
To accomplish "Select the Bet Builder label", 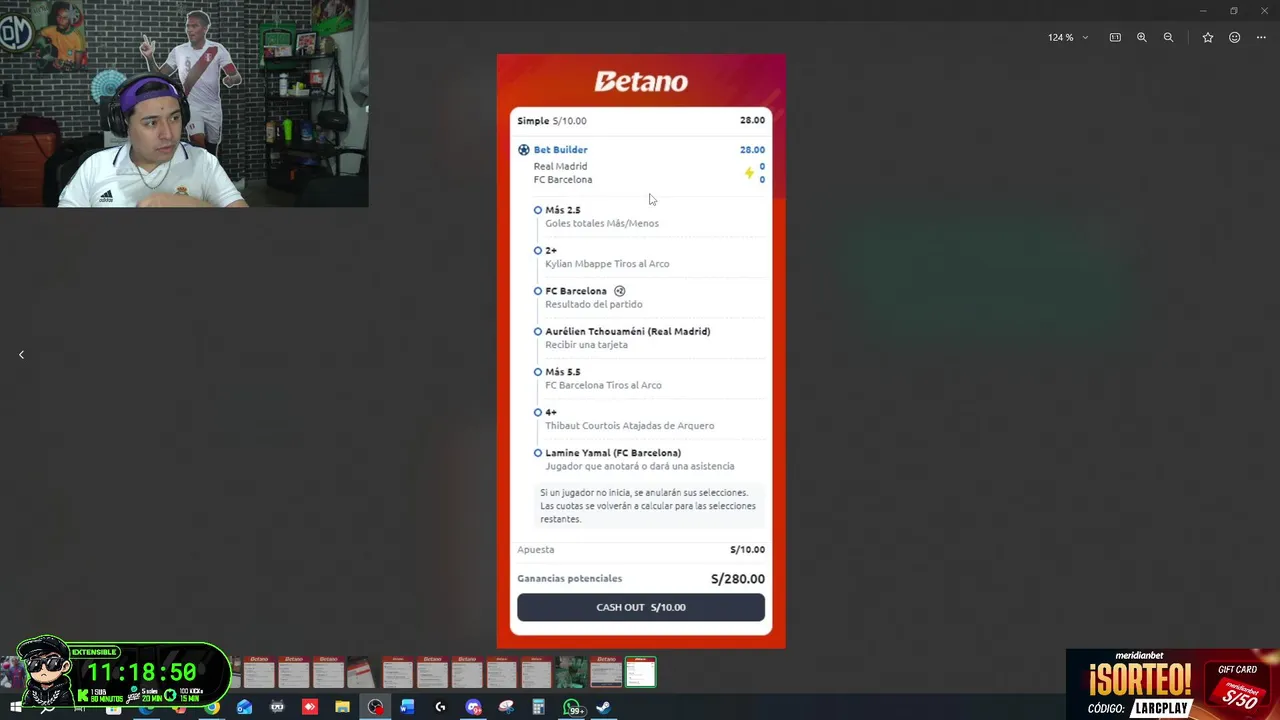I will click(x=560, y=150).
